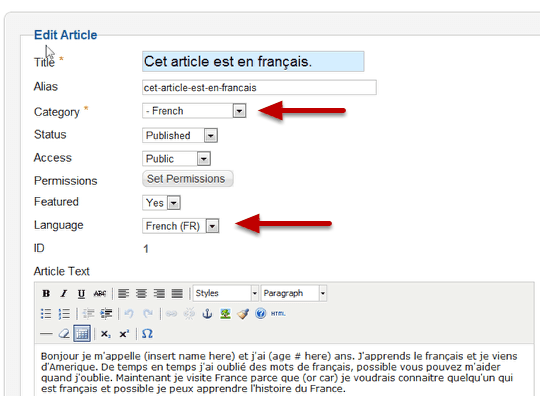Image resolution: width=540 pixels, height=396 pixels.
Task: Insert ordered numbered list
Action: pyautogui.click(x=64, y=314)
